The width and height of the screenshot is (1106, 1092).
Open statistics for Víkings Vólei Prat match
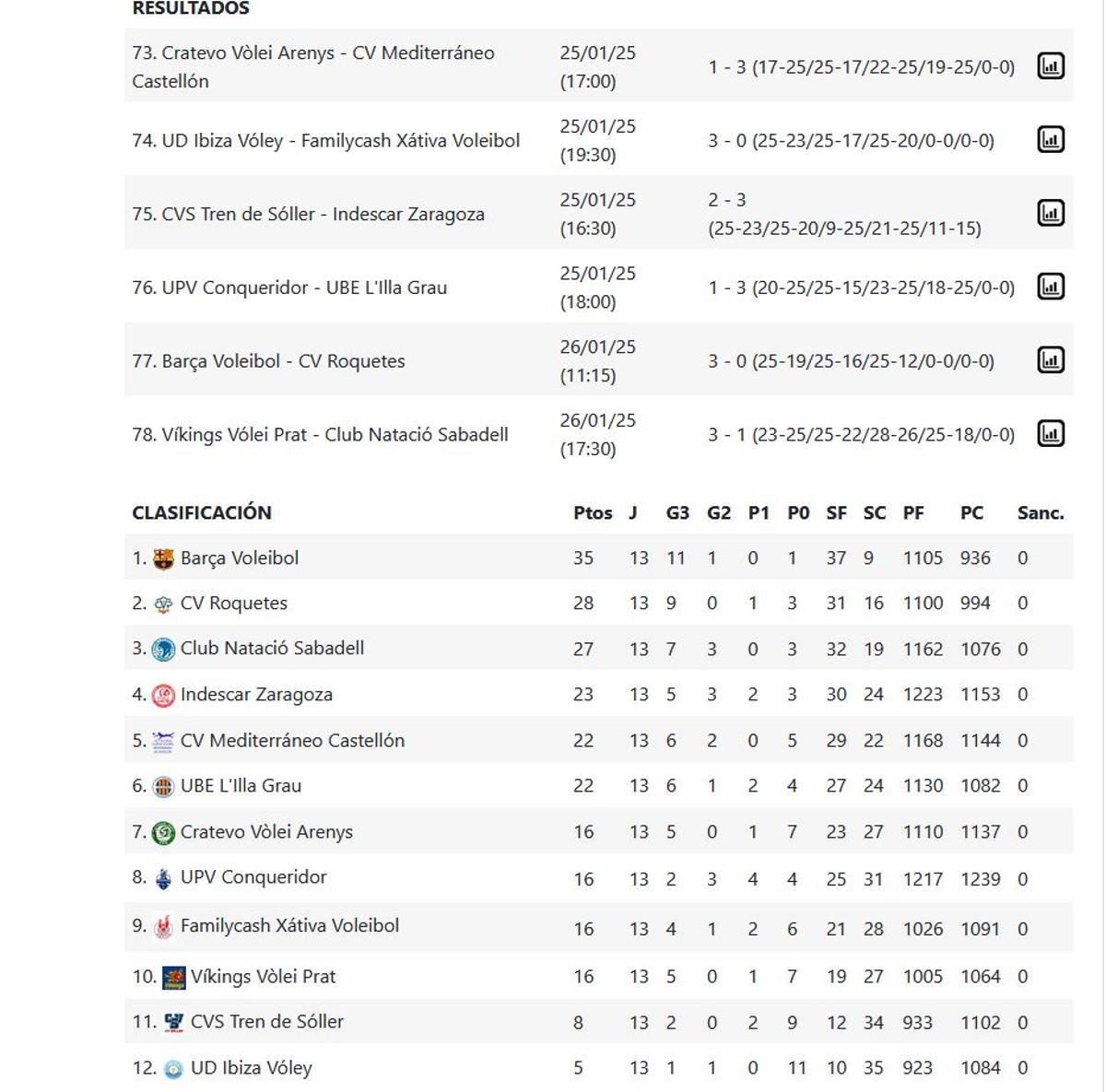click(1050, 433)
